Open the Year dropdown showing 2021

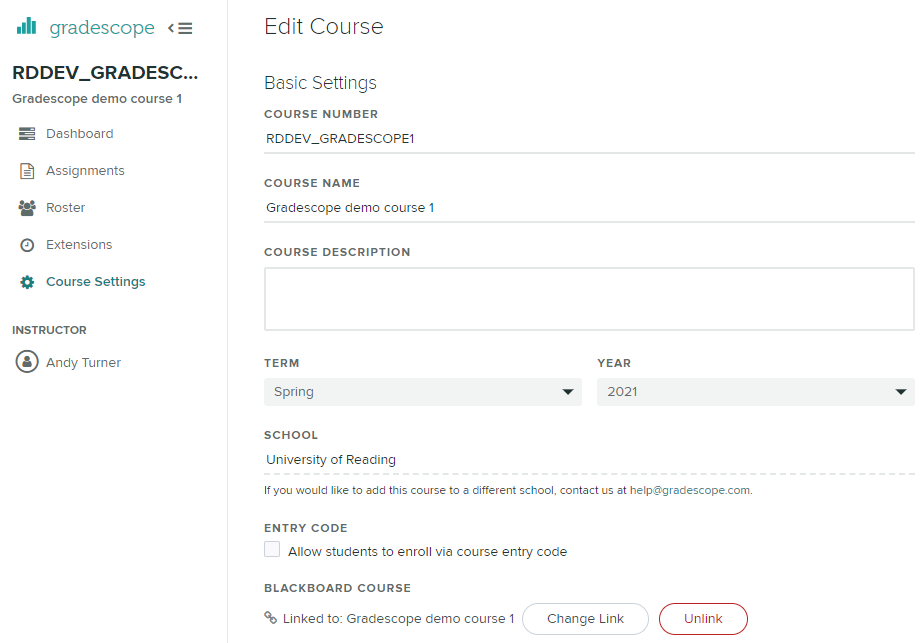tap(755, 392)
